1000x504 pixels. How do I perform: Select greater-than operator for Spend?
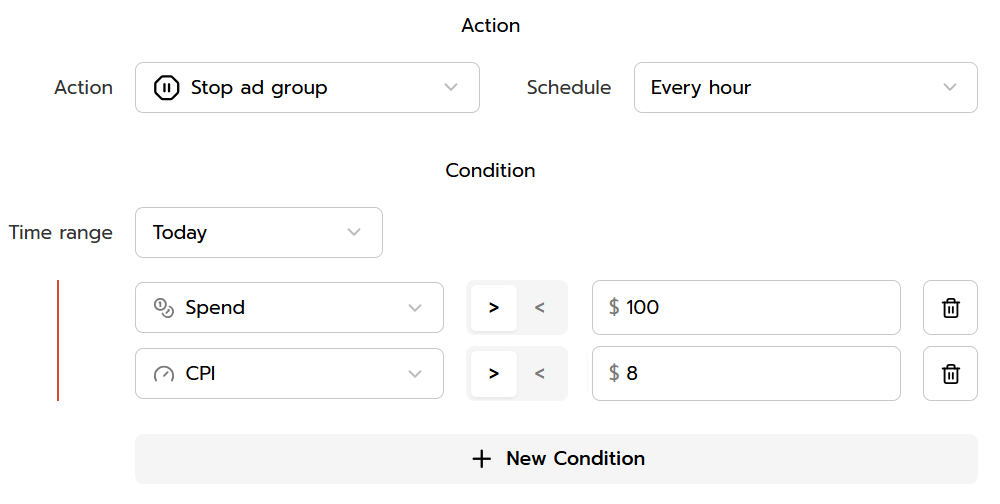pos(494,307)
